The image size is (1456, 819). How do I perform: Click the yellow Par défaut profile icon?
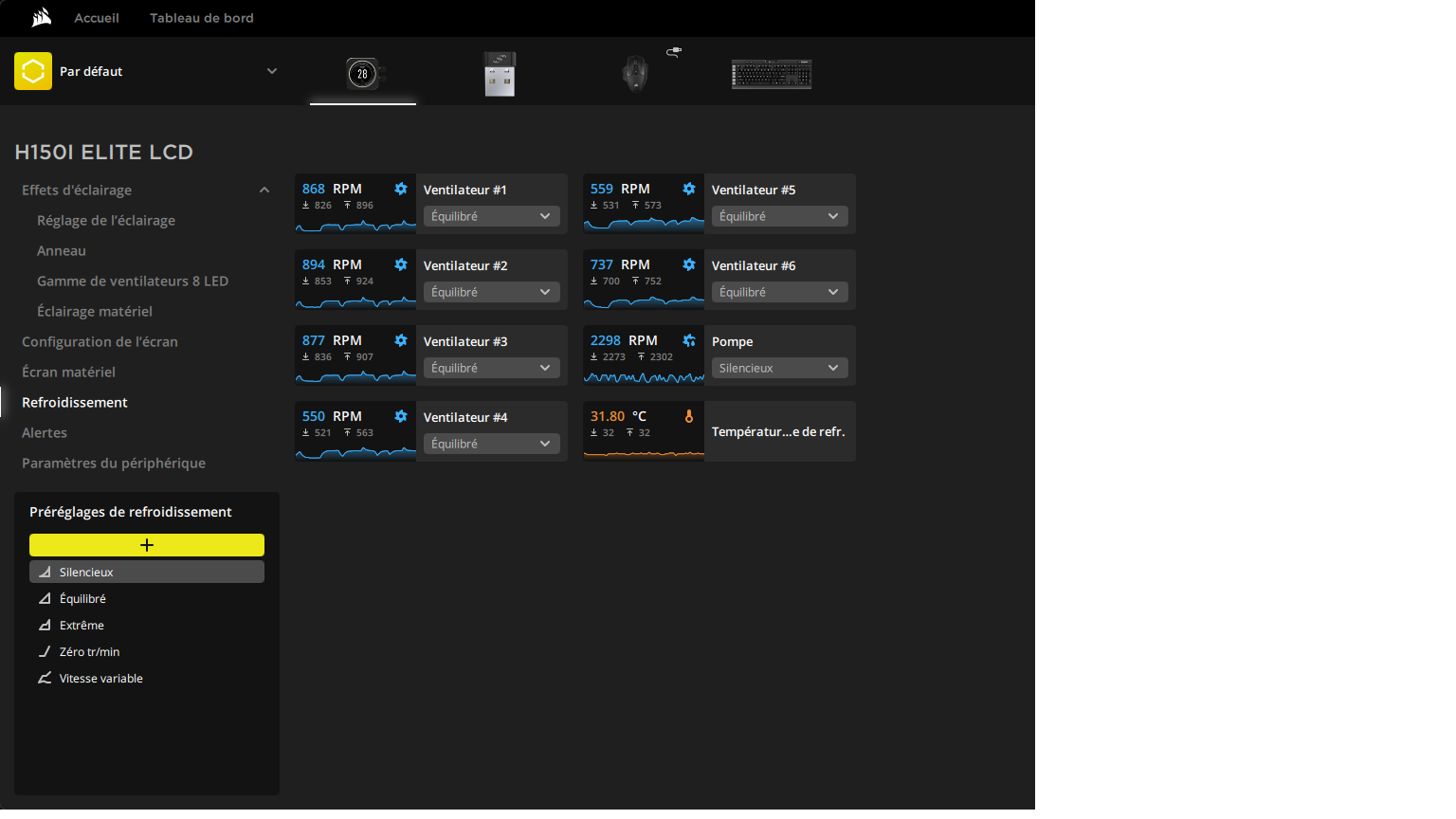(x=33, y=71)
